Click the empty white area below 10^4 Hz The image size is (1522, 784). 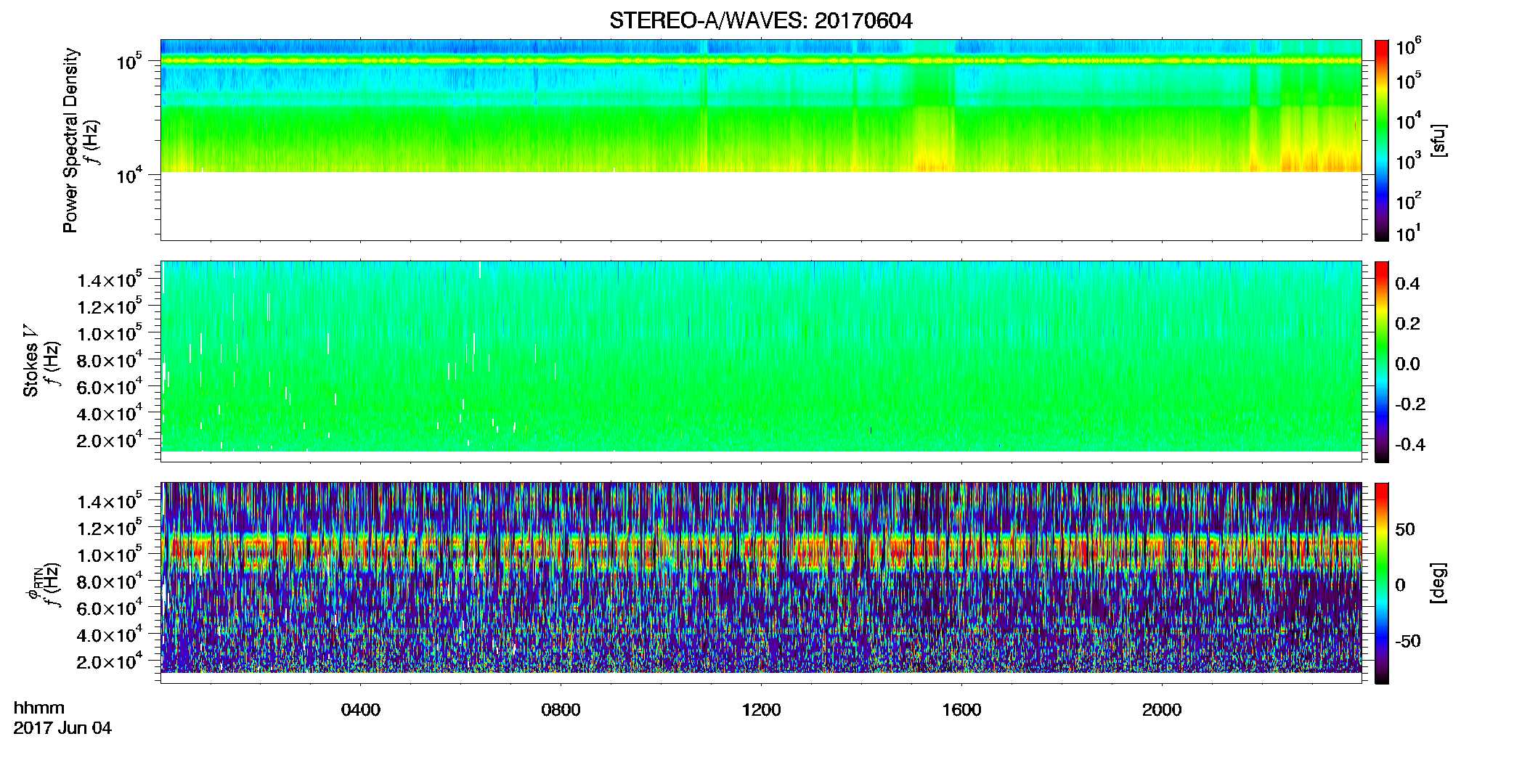point(760,206)
